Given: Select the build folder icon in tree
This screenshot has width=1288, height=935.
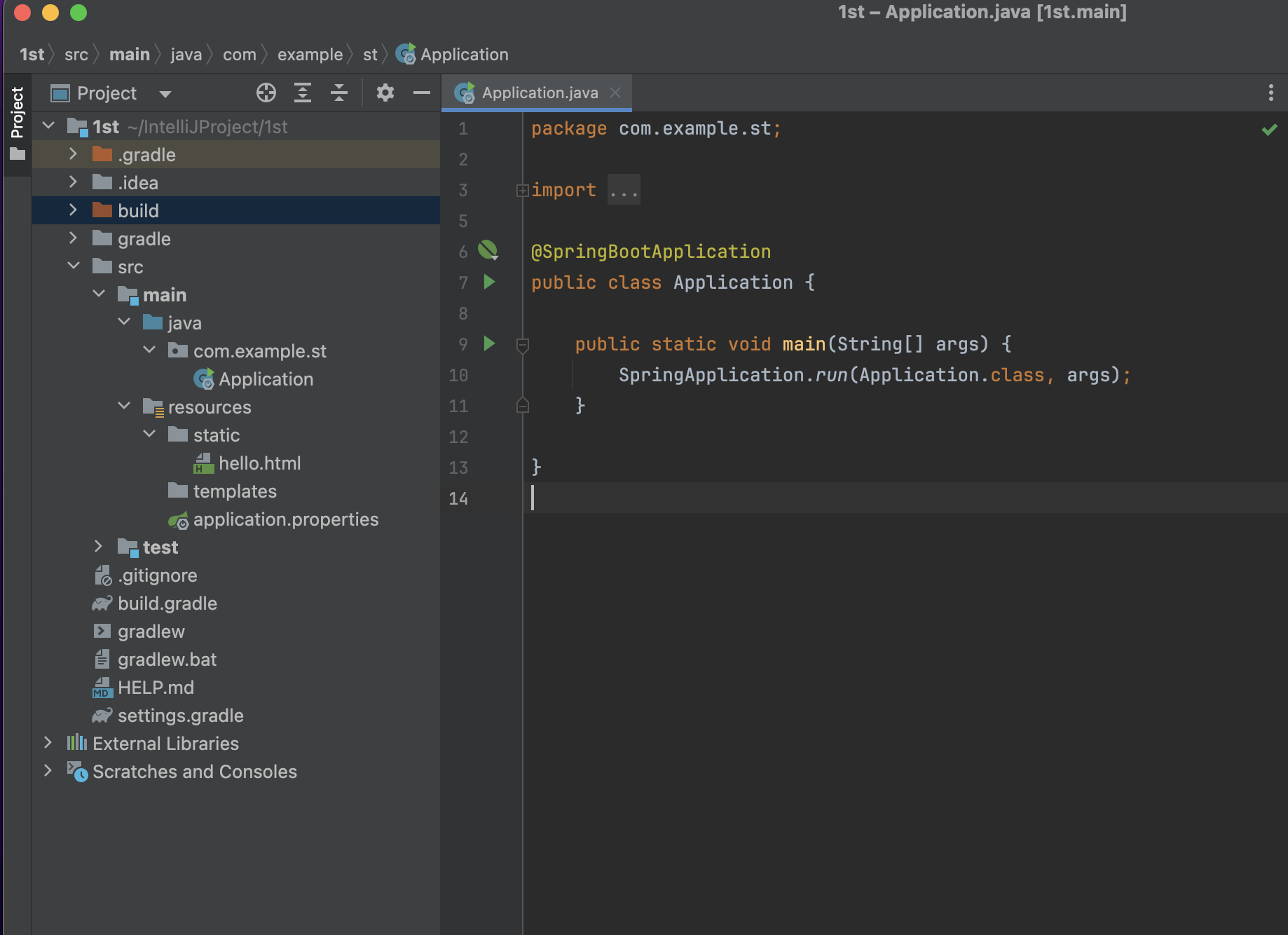Looking at the screenshot, I should tap(102, 210).
